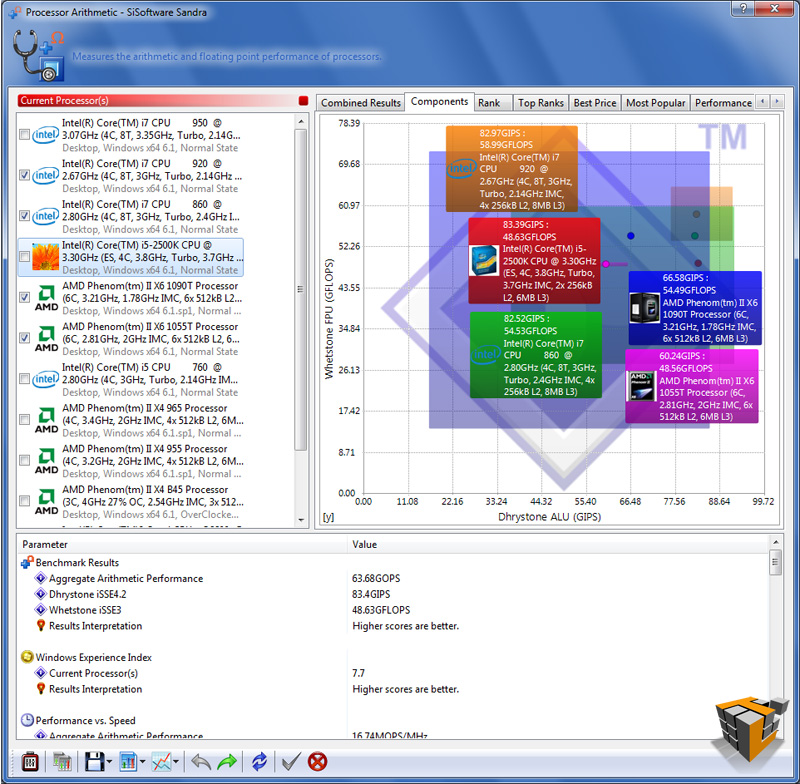
Task: Click the lightbulb icon beside Windows Experience interpretation
Action: tap(41, 689)
